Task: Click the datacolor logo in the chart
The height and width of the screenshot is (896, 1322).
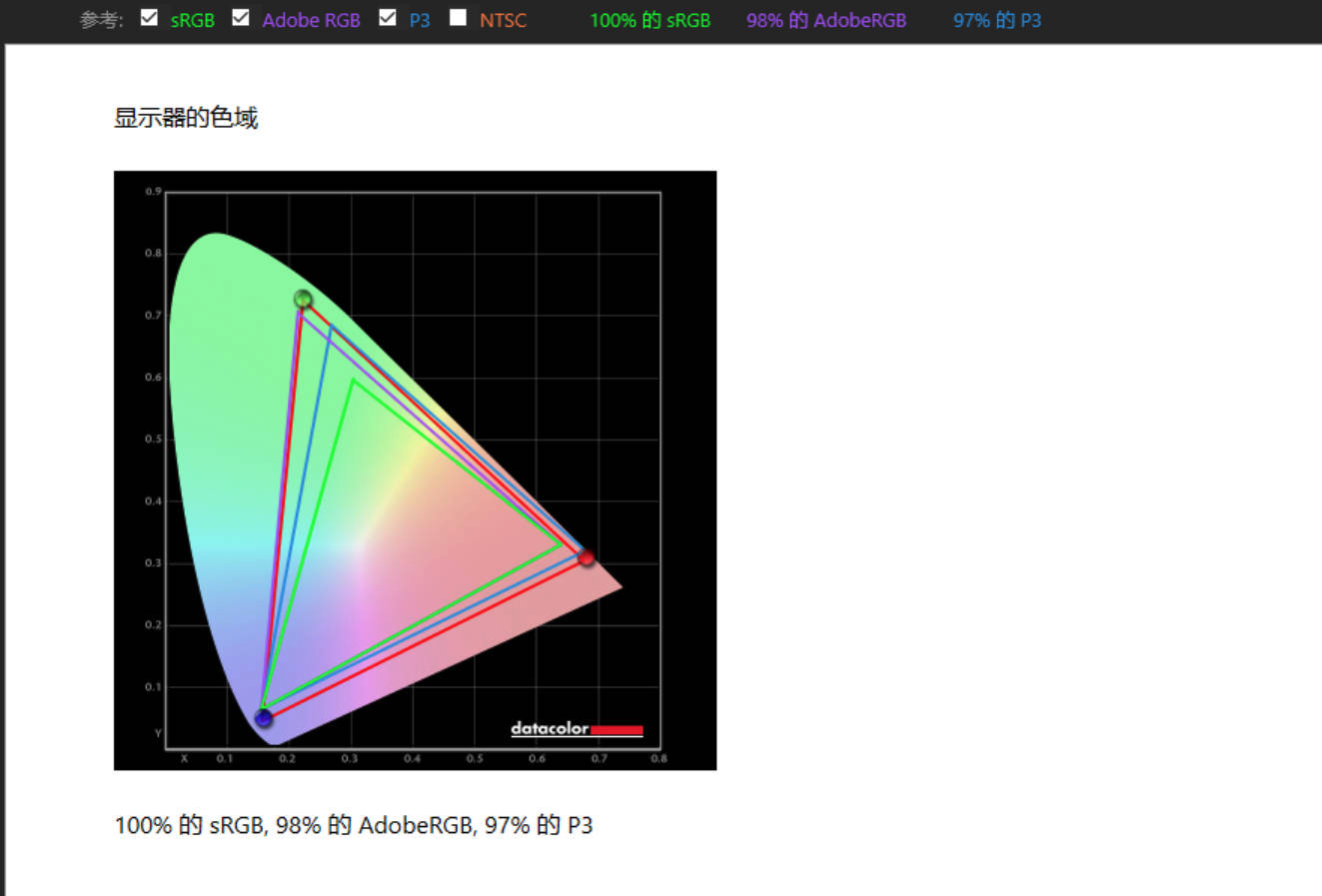Action: (x=577, y=729)
